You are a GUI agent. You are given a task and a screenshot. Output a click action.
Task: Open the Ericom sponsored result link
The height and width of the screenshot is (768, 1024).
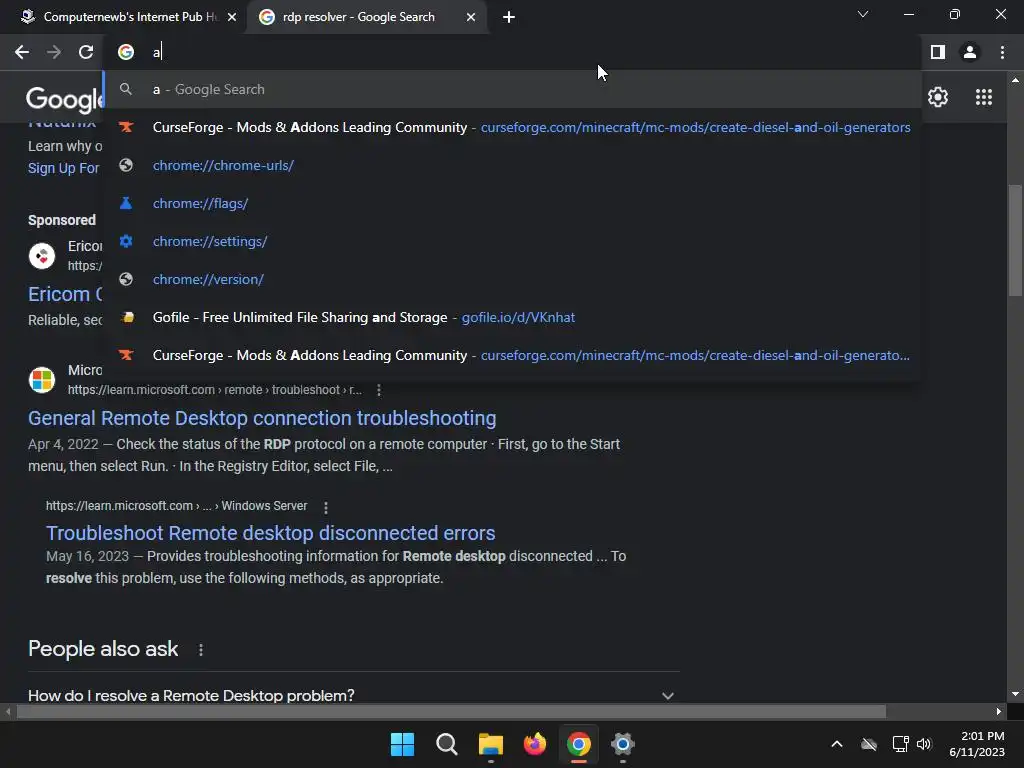click(x=65, y=294)
